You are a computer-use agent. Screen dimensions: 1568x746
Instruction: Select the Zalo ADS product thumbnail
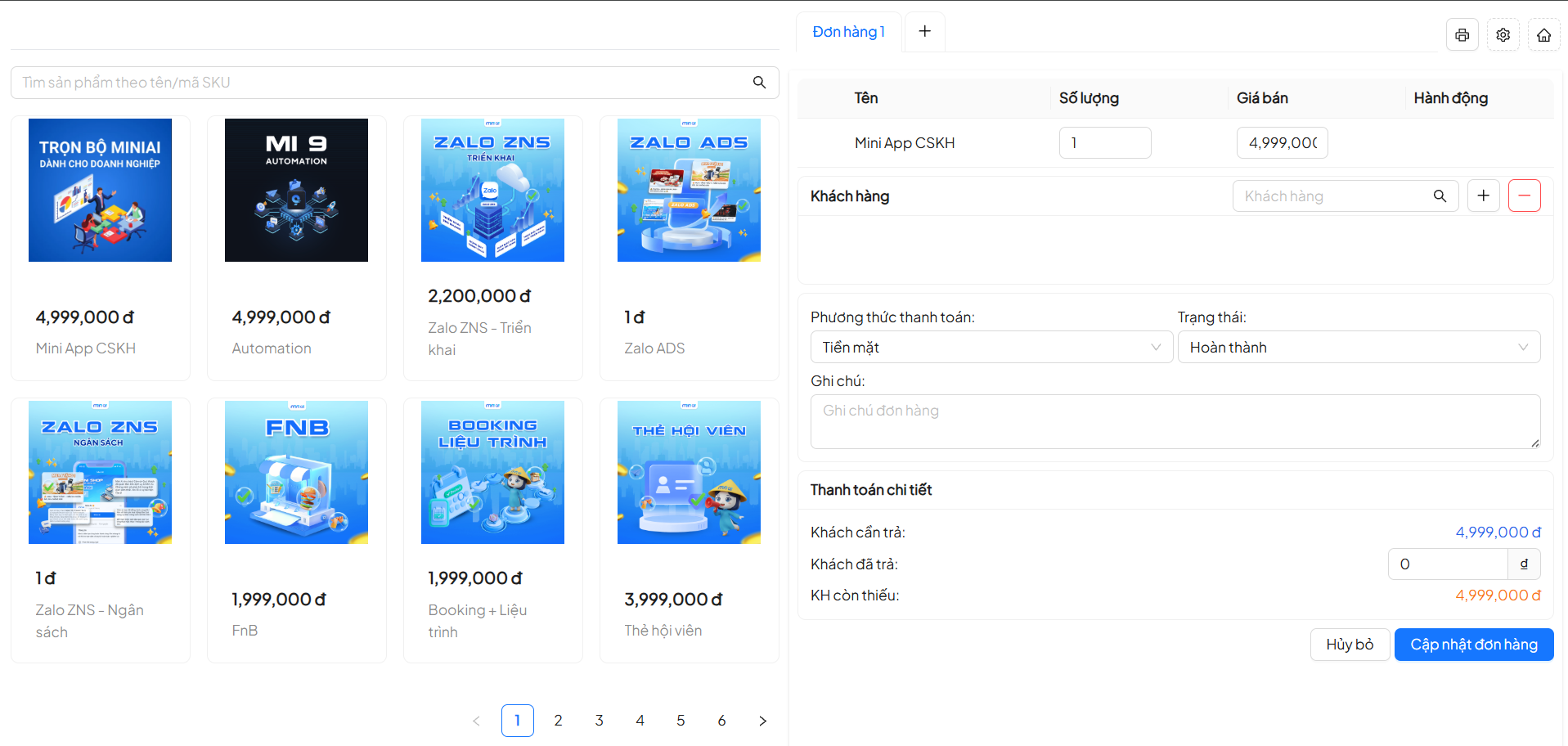pos(689,191)
